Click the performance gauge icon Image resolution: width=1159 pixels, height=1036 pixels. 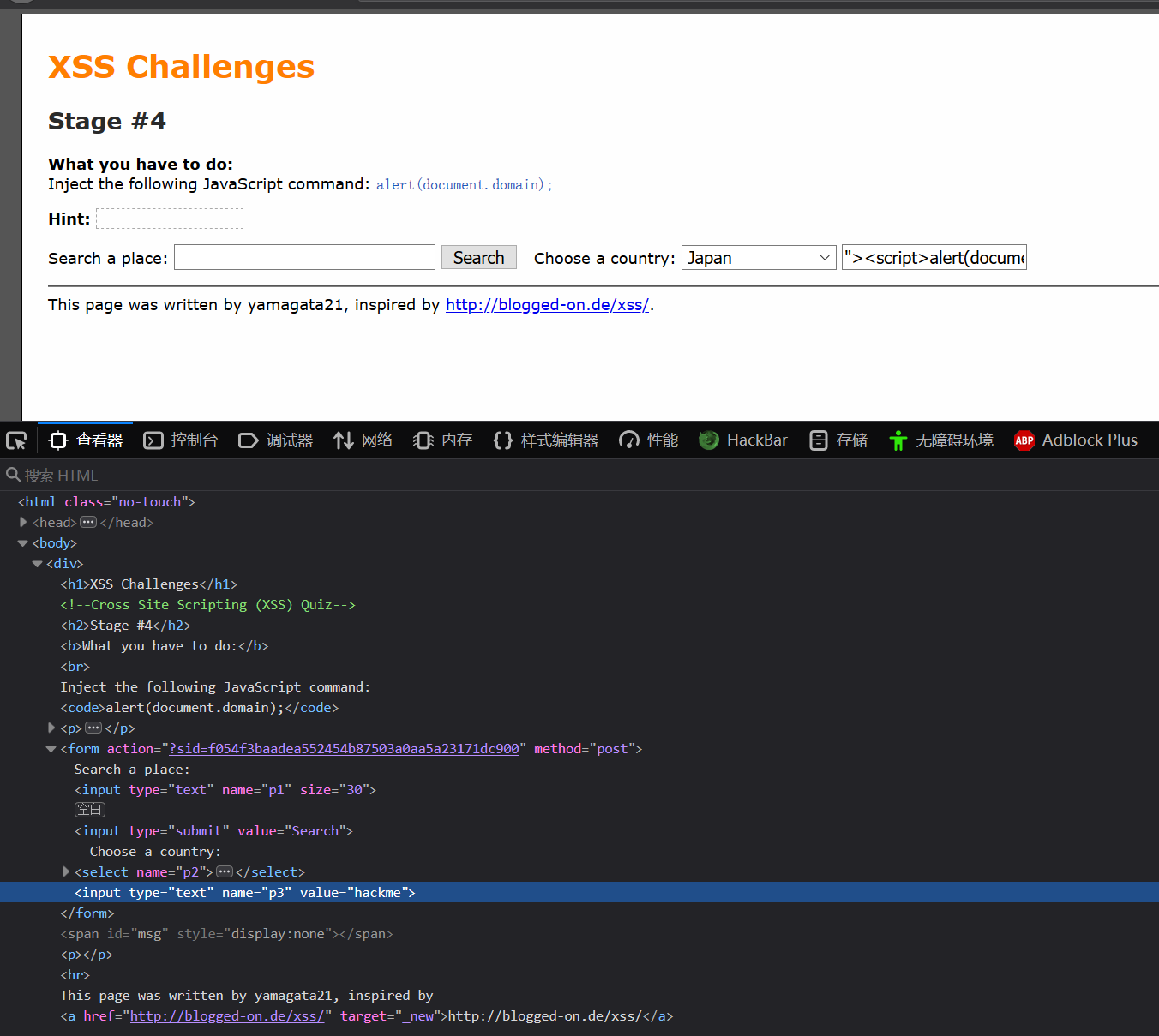pyautogui.click(x=629, y=440)
